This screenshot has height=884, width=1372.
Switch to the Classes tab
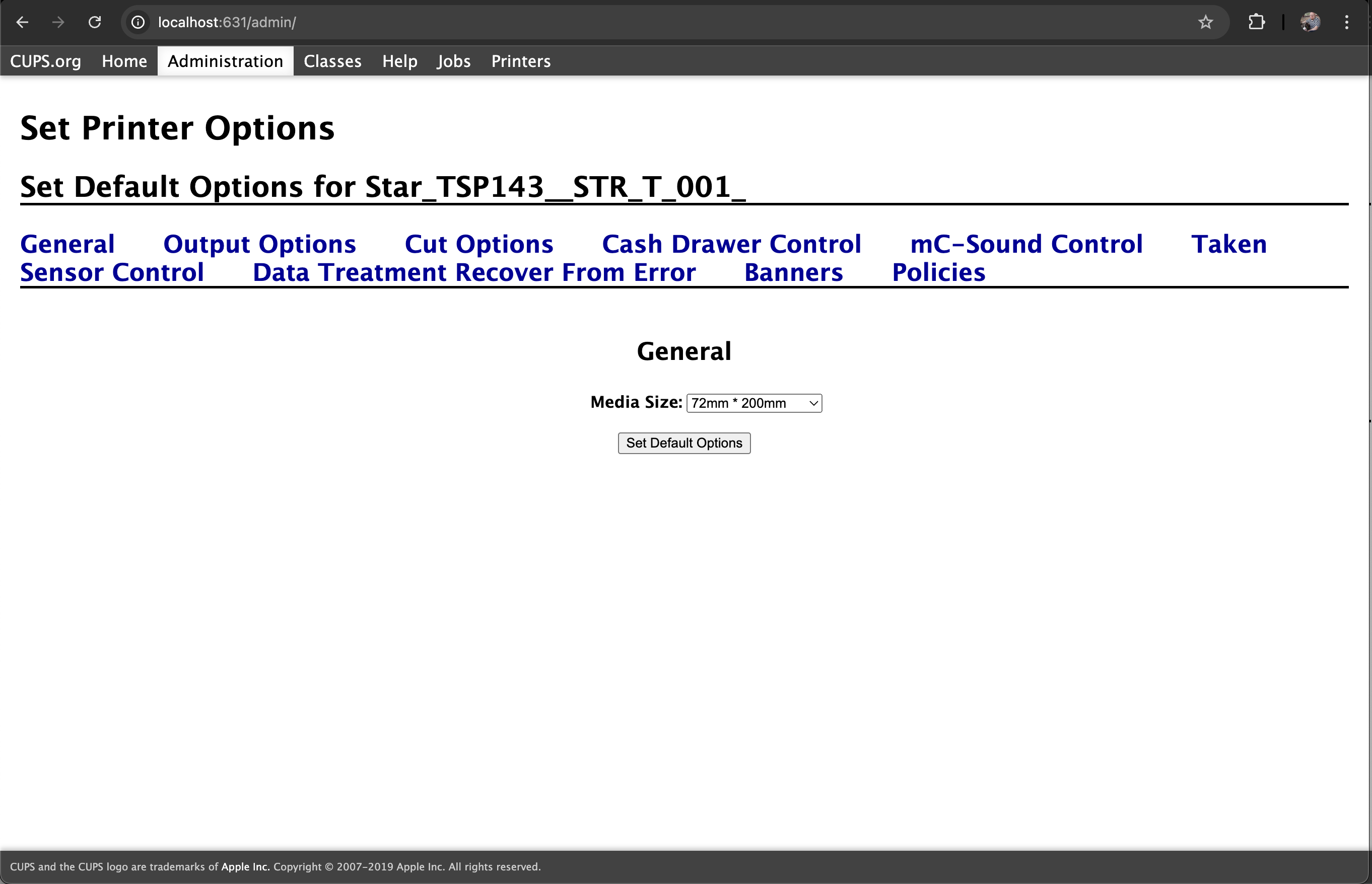332,61
